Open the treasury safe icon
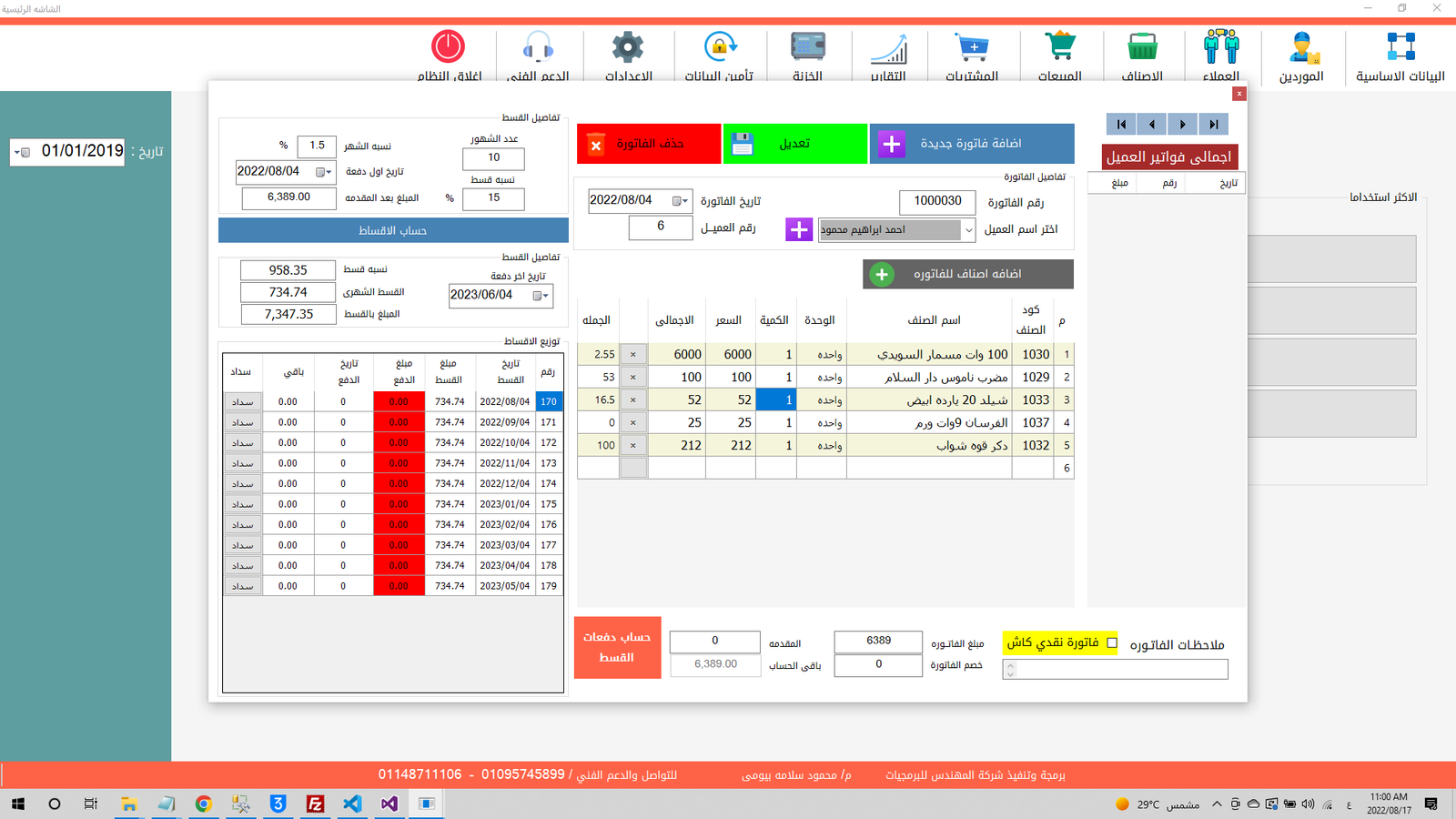Screen dimensions: 1456x819 [807, 46]
